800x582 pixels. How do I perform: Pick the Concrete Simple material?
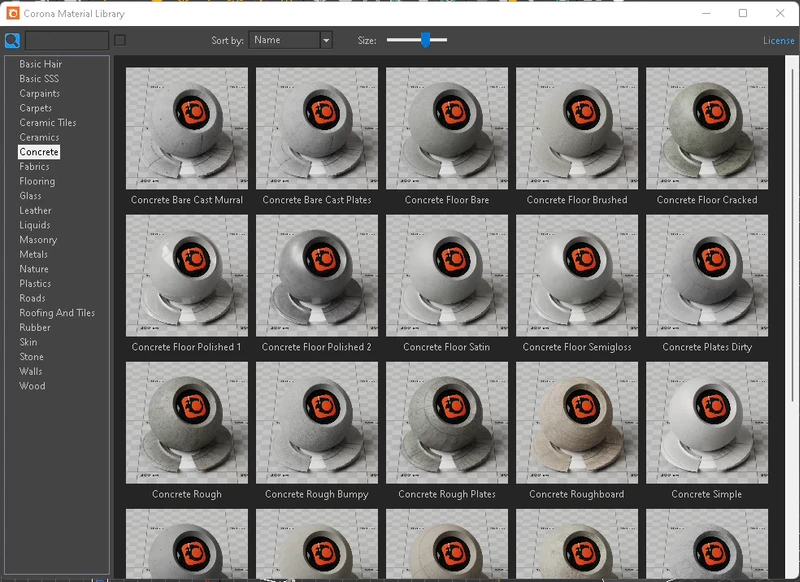(707, 422)
